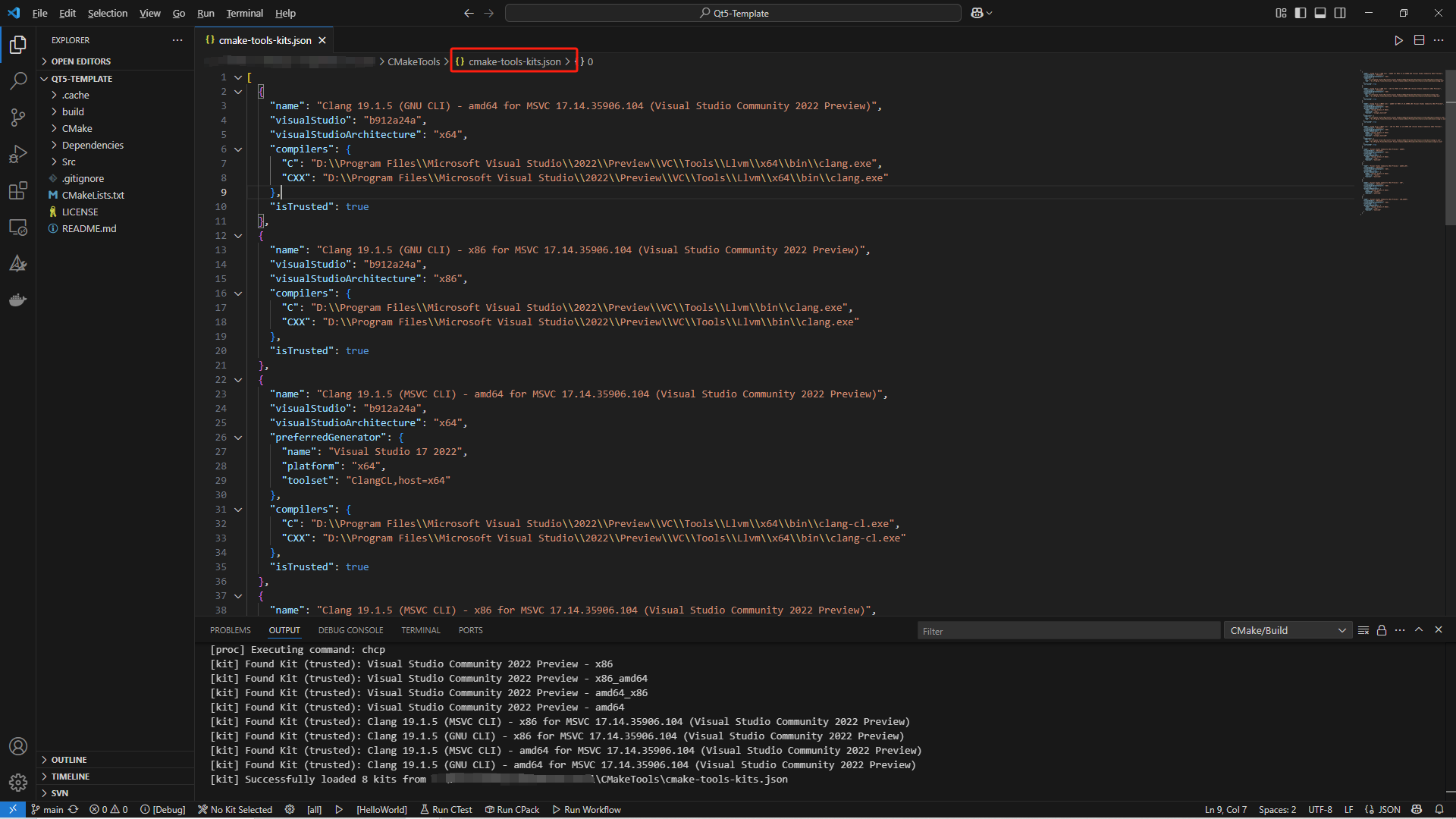Open the Extensions view

click(18, 190)
